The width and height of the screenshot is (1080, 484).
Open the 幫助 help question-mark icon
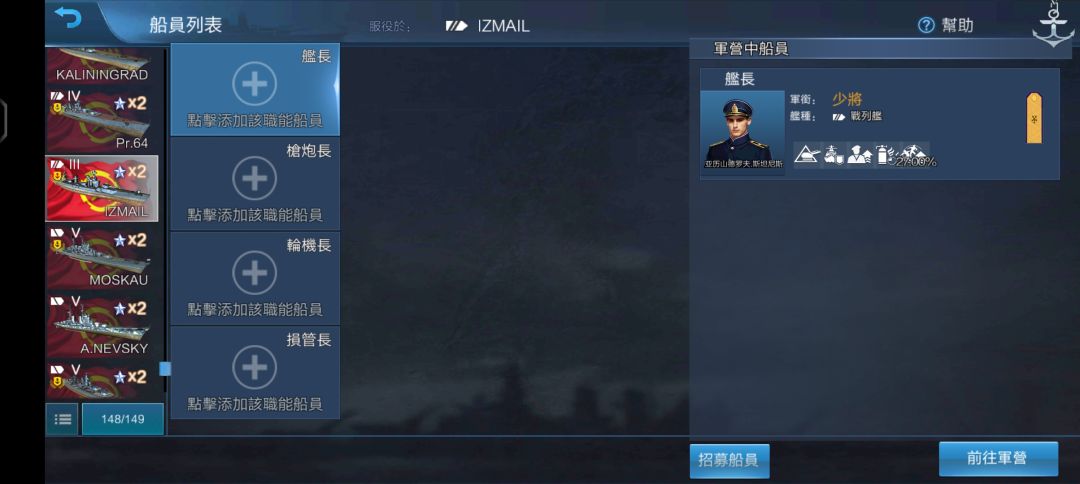(926, 25)
